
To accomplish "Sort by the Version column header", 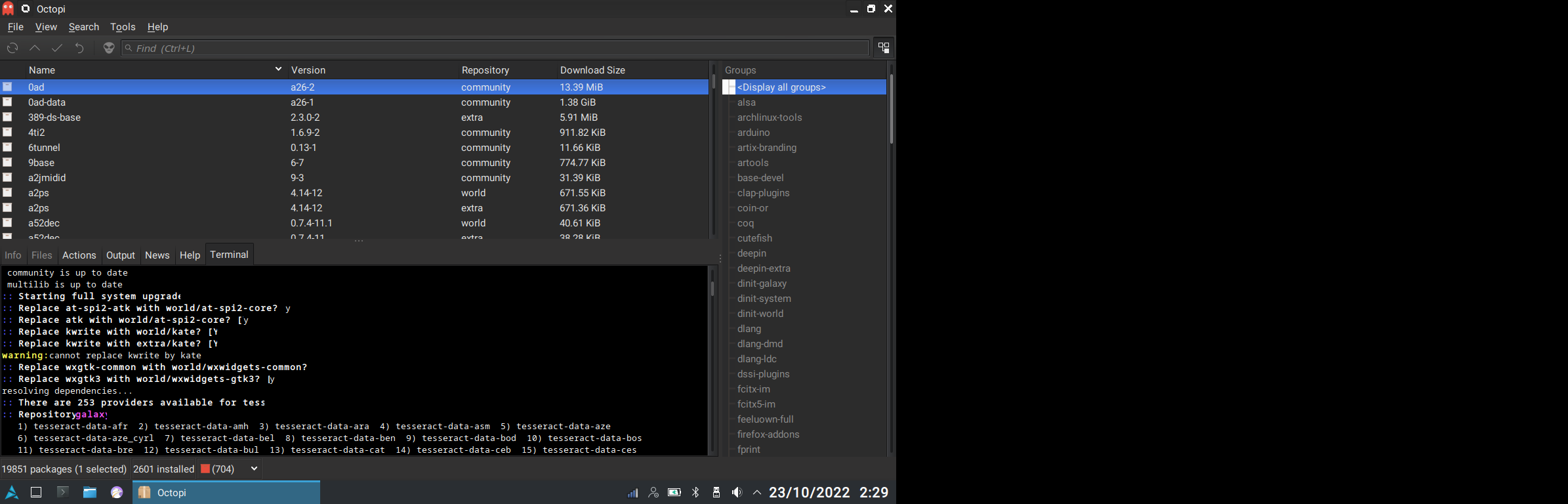I will tap(372, 70).
